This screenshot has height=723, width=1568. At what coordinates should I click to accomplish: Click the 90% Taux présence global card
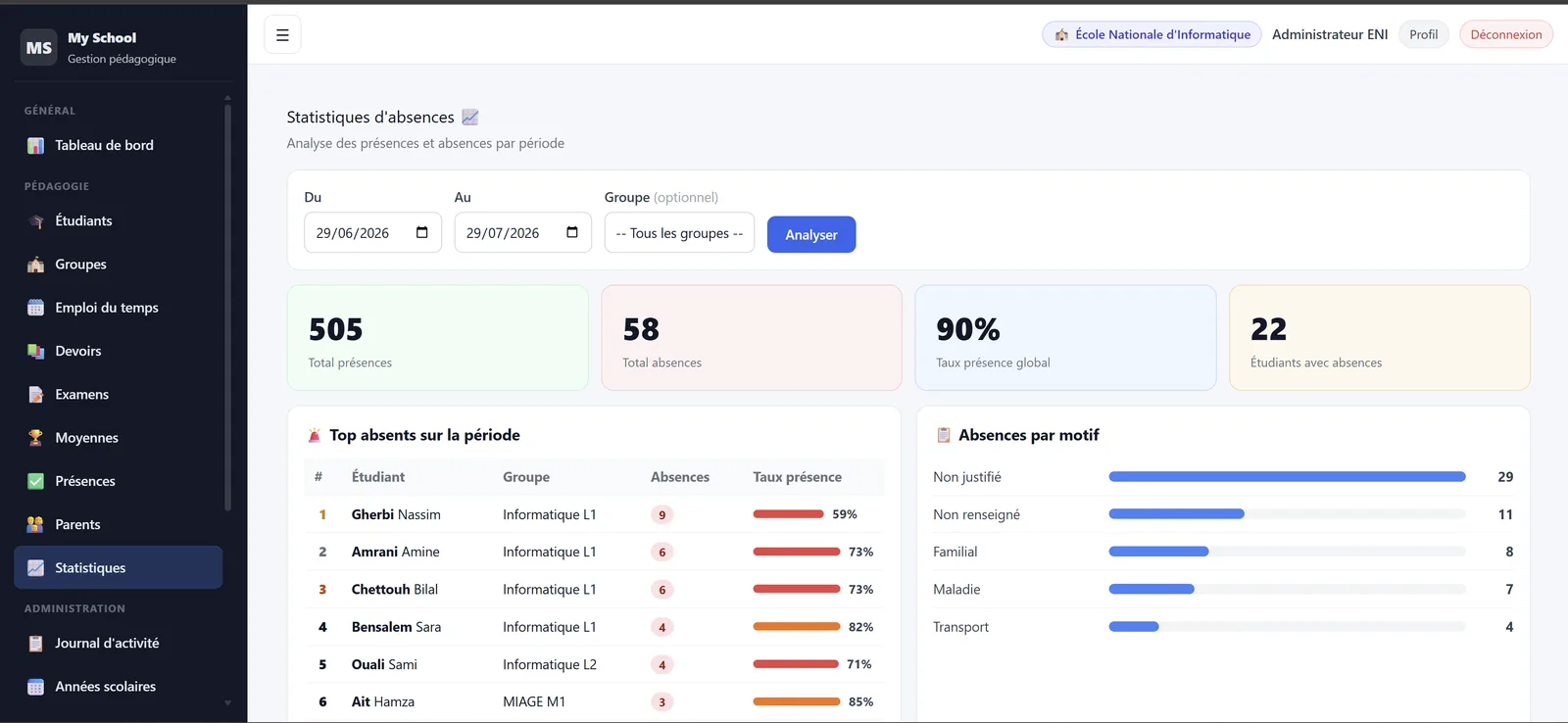1066,338
